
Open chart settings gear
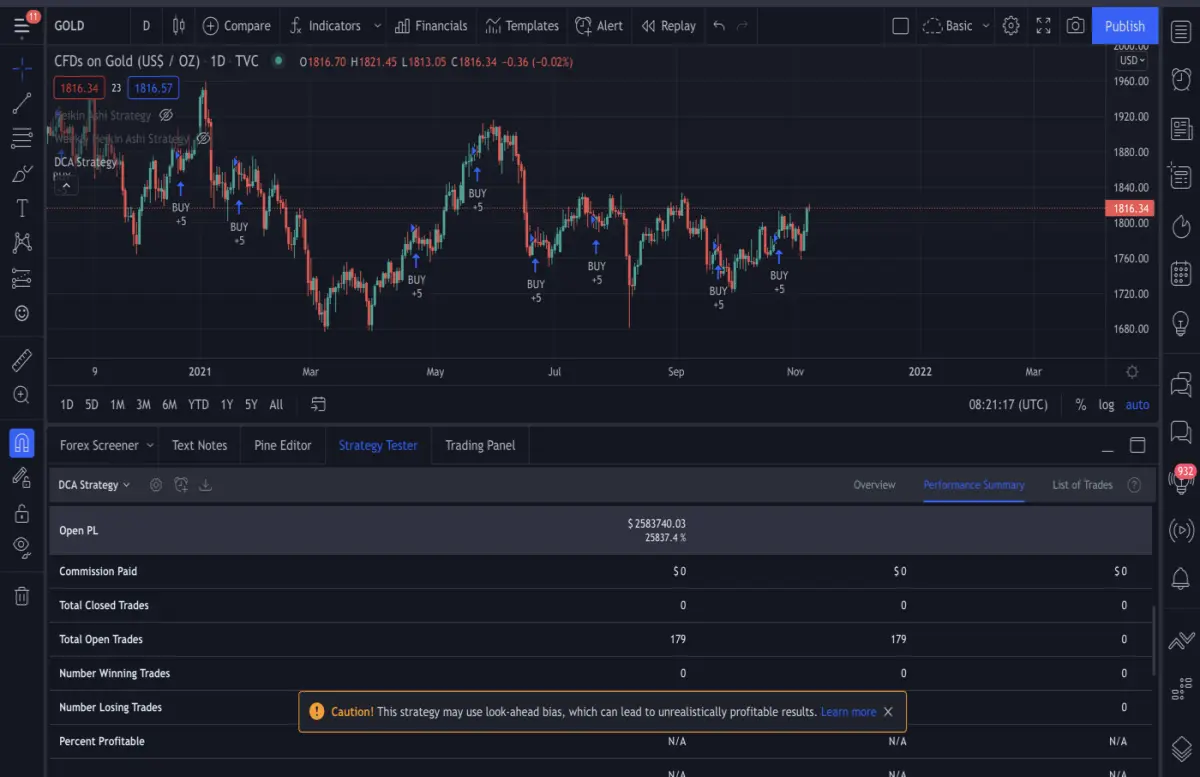(x=1011, y=26)
